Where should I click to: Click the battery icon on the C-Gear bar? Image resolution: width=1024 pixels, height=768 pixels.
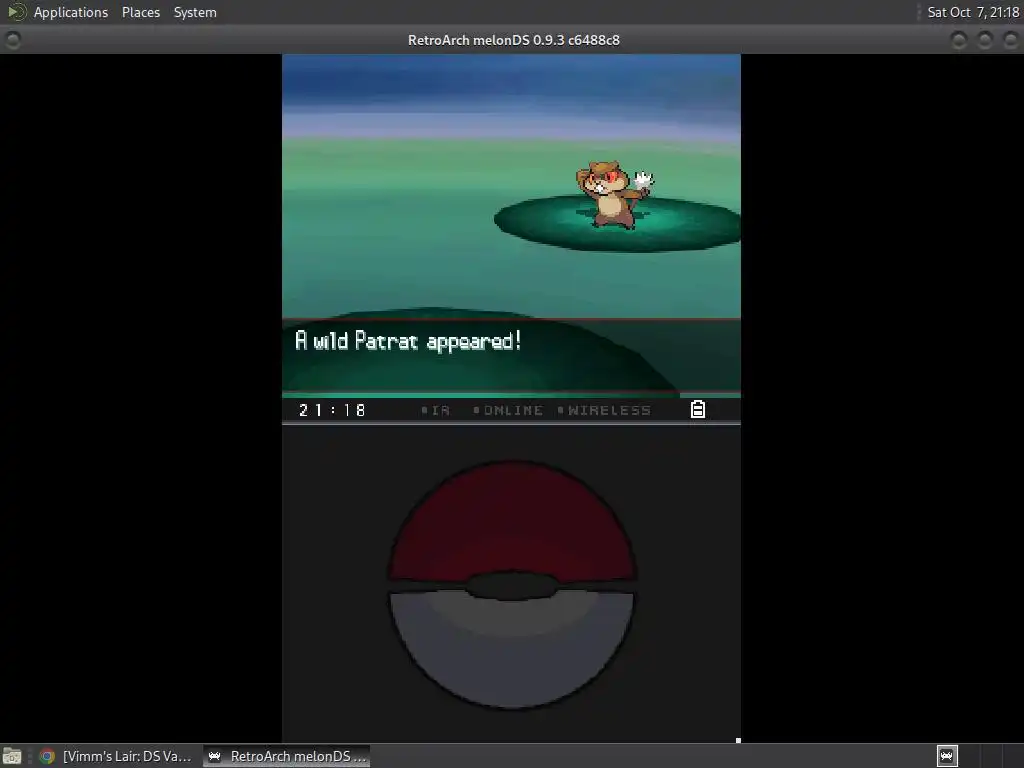[698, 409]
